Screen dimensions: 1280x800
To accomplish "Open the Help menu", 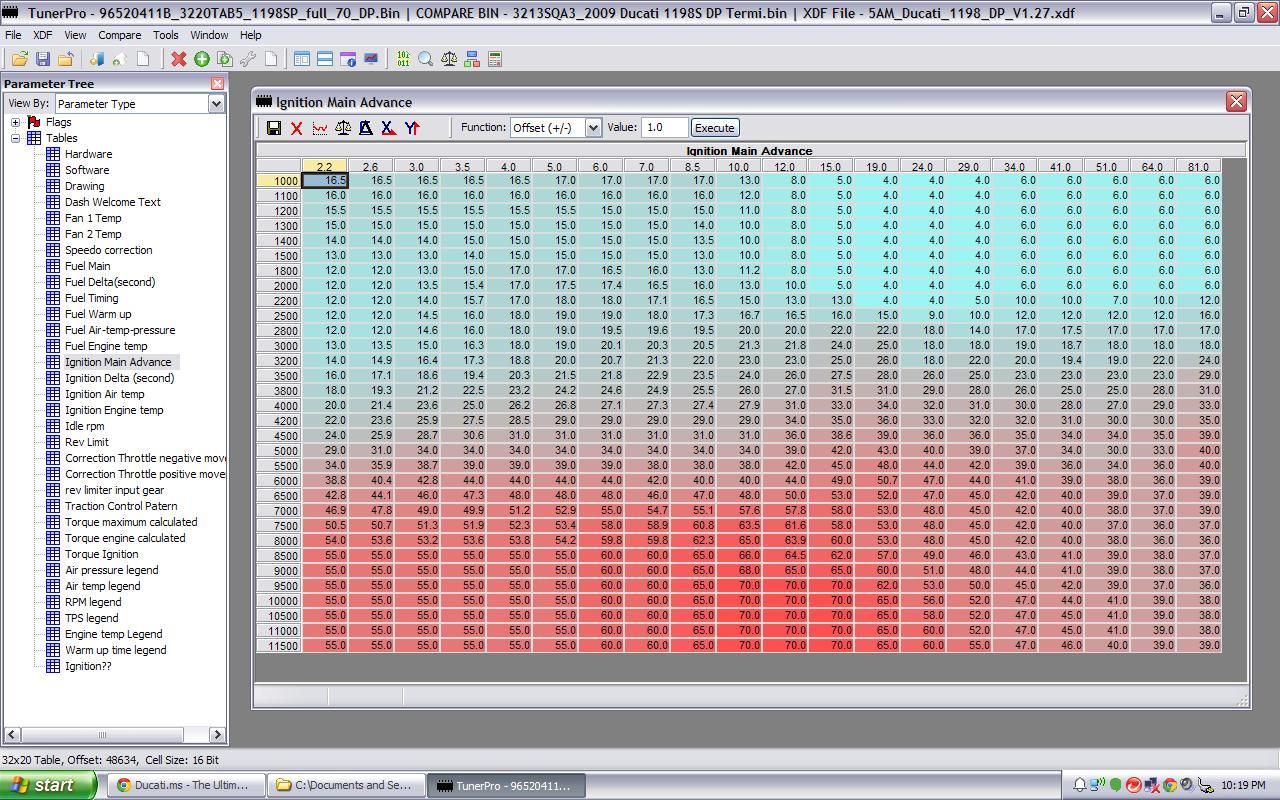I will [250, 35].
